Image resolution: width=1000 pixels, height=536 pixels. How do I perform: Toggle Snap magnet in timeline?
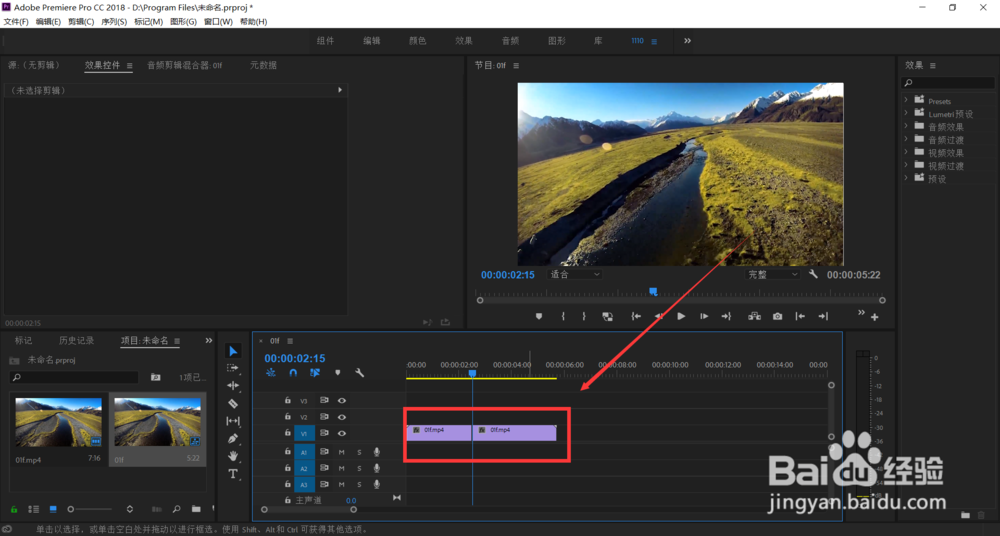[293, 373]
